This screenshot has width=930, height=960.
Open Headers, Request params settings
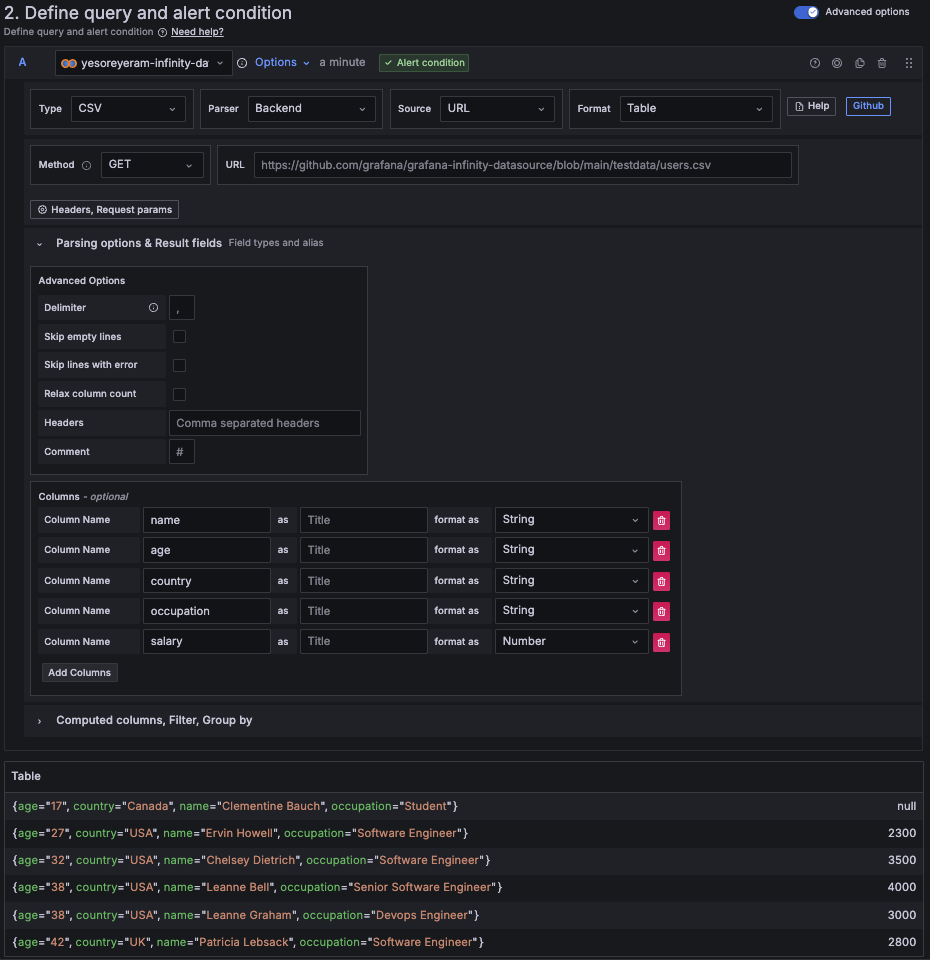pyautogui.click(x=103, y=209)
